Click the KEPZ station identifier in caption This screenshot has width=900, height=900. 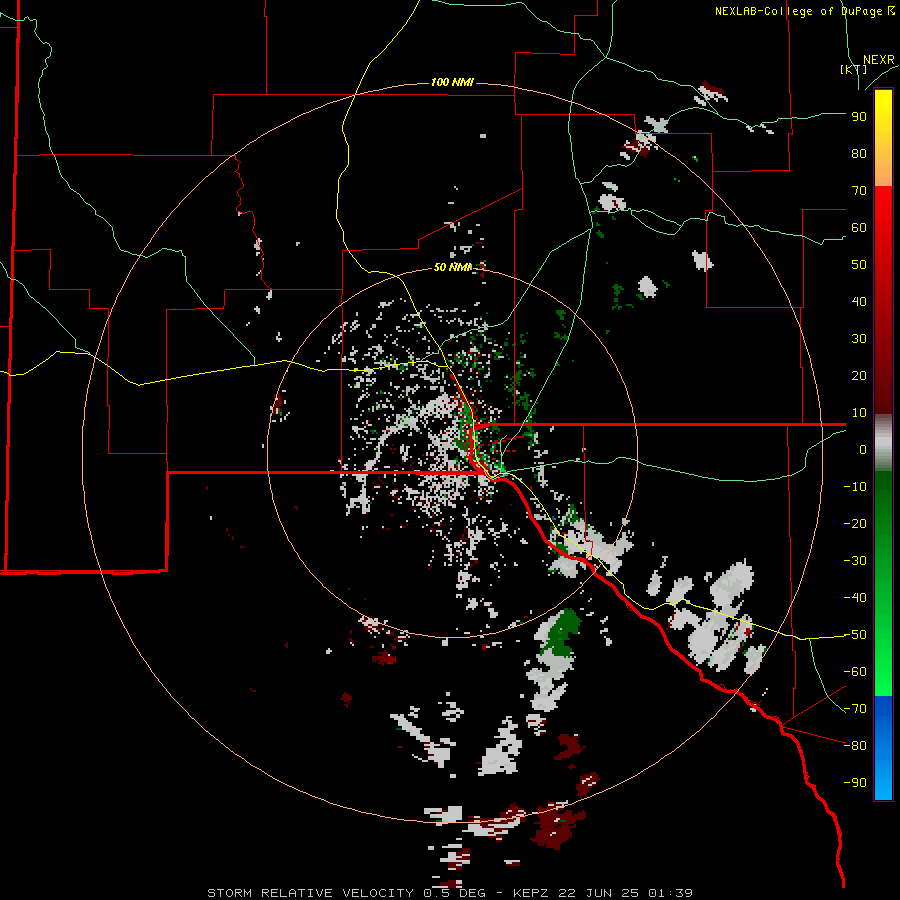(535, 893)
